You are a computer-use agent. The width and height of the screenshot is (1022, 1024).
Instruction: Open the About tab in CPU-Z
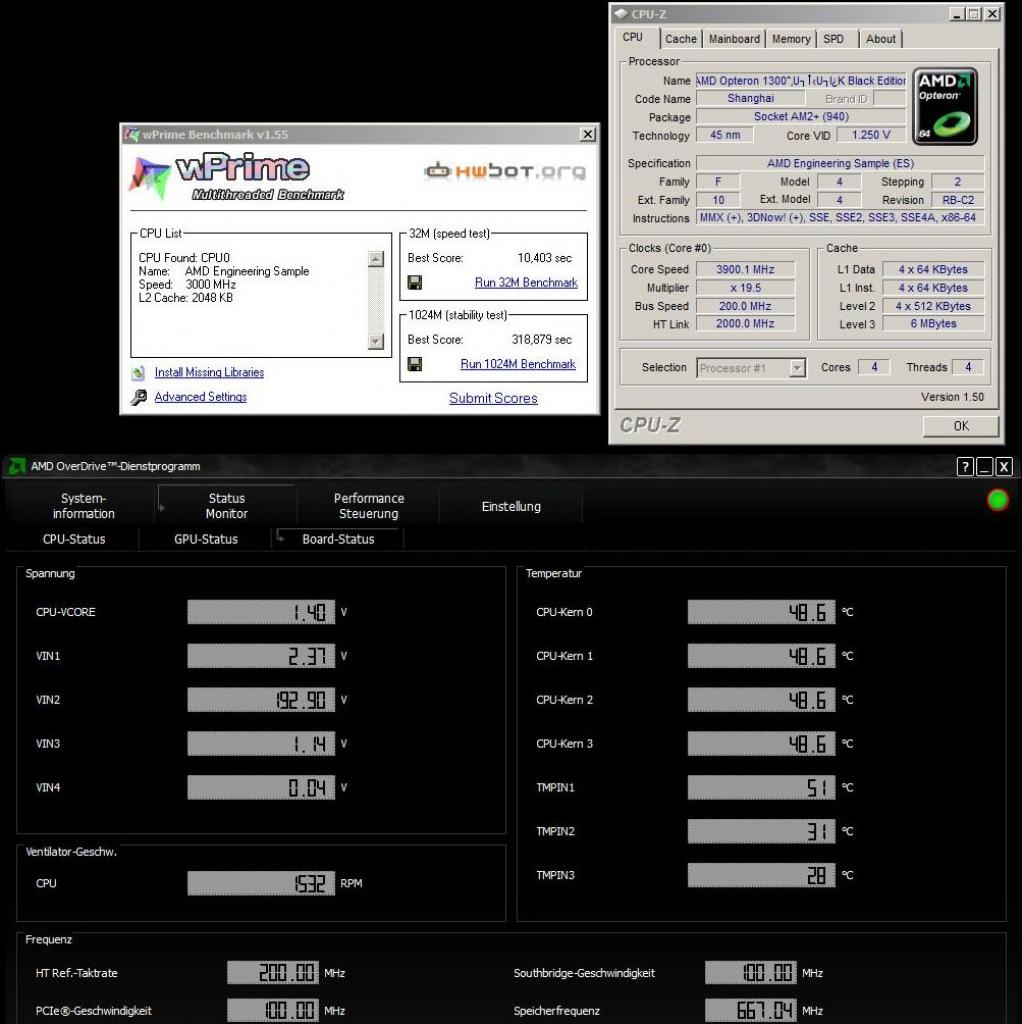point(880,39)
